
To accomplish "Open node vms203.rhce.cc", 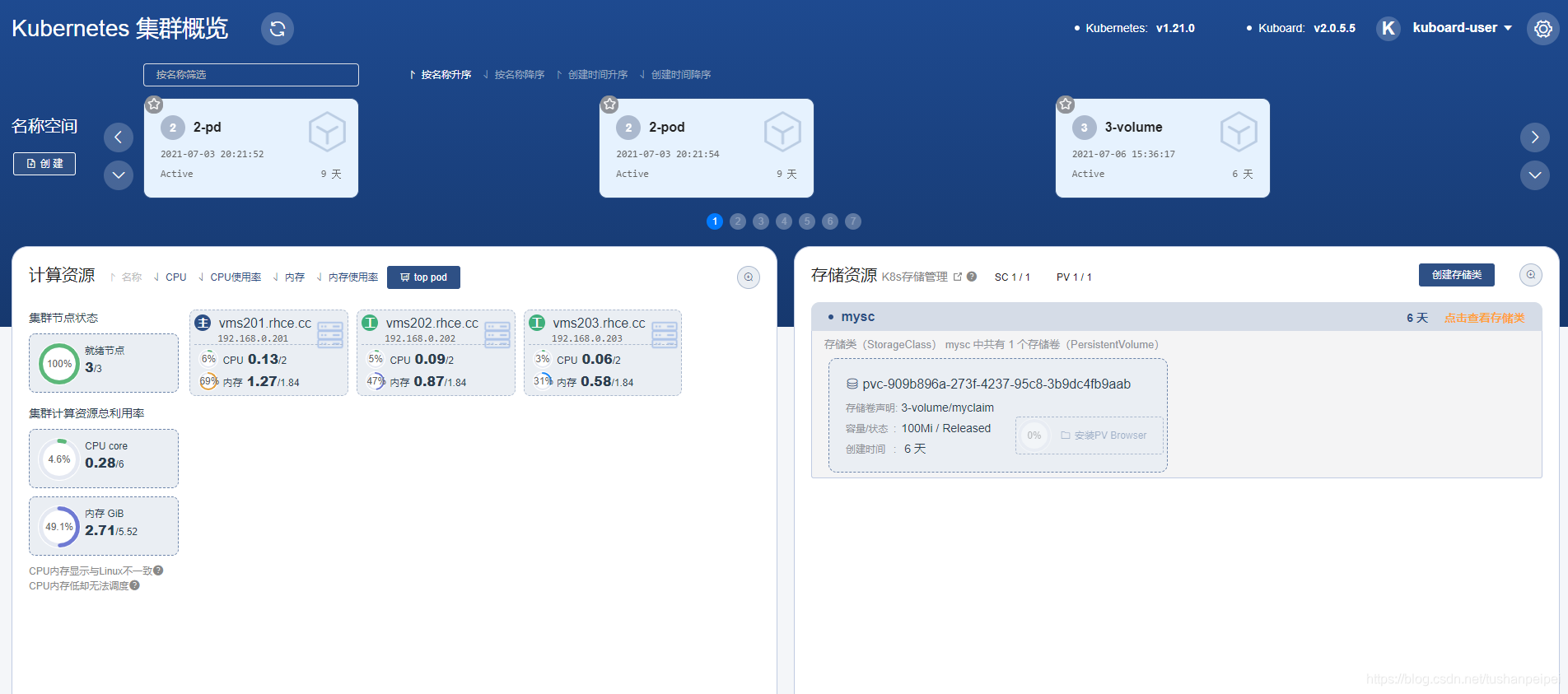I will pos(599,324).
